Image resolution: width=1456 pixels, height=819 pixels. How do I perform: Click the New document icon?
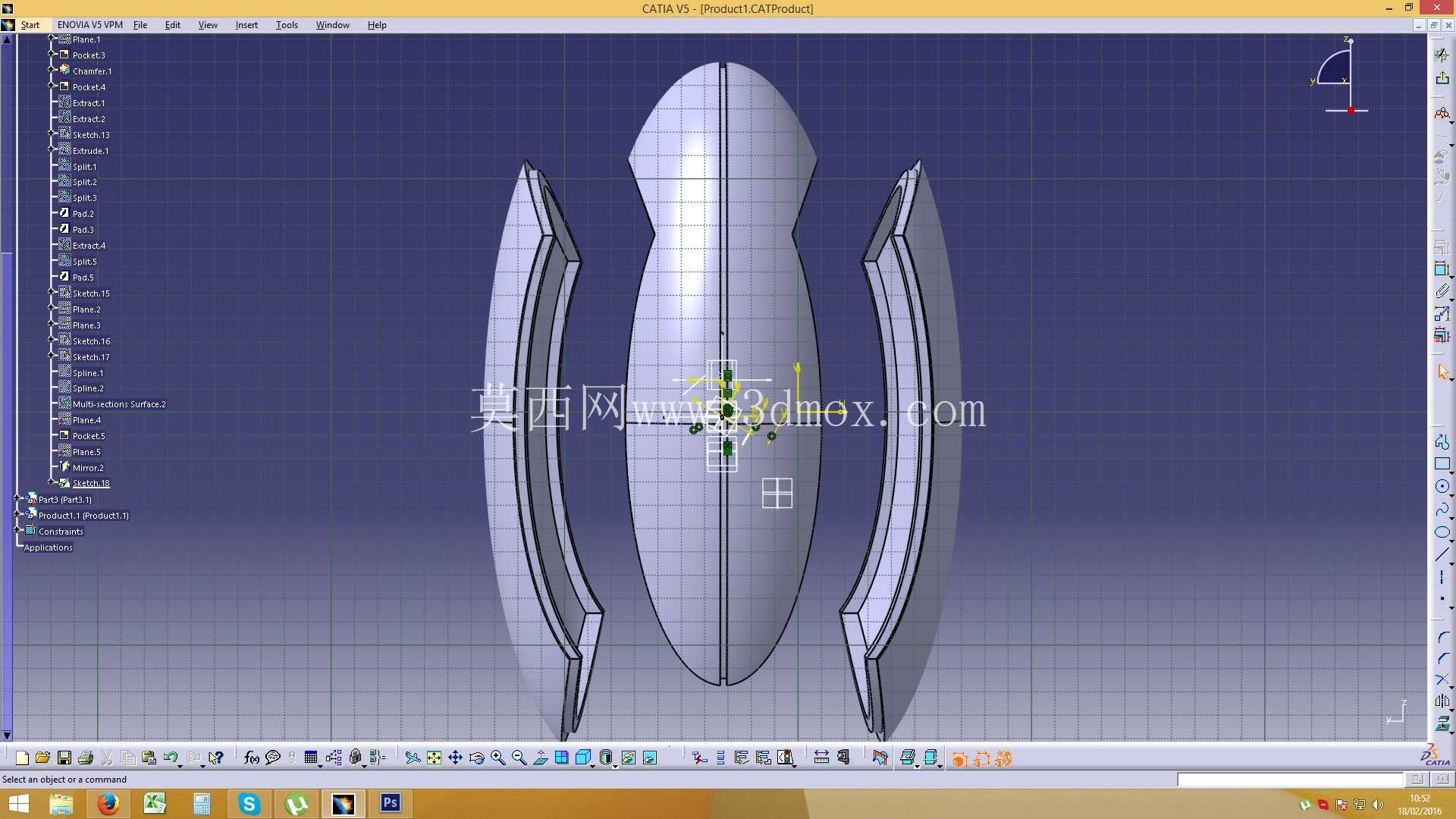click(x=22, y=758)
